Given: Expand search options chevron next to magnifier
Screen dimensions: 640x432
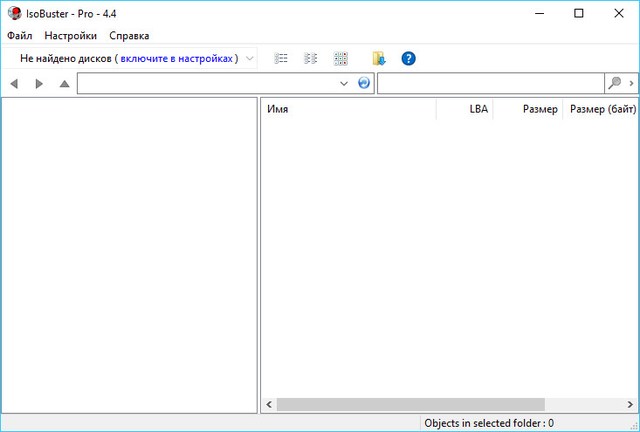Looking at the screenshot, I should (631, 83).
